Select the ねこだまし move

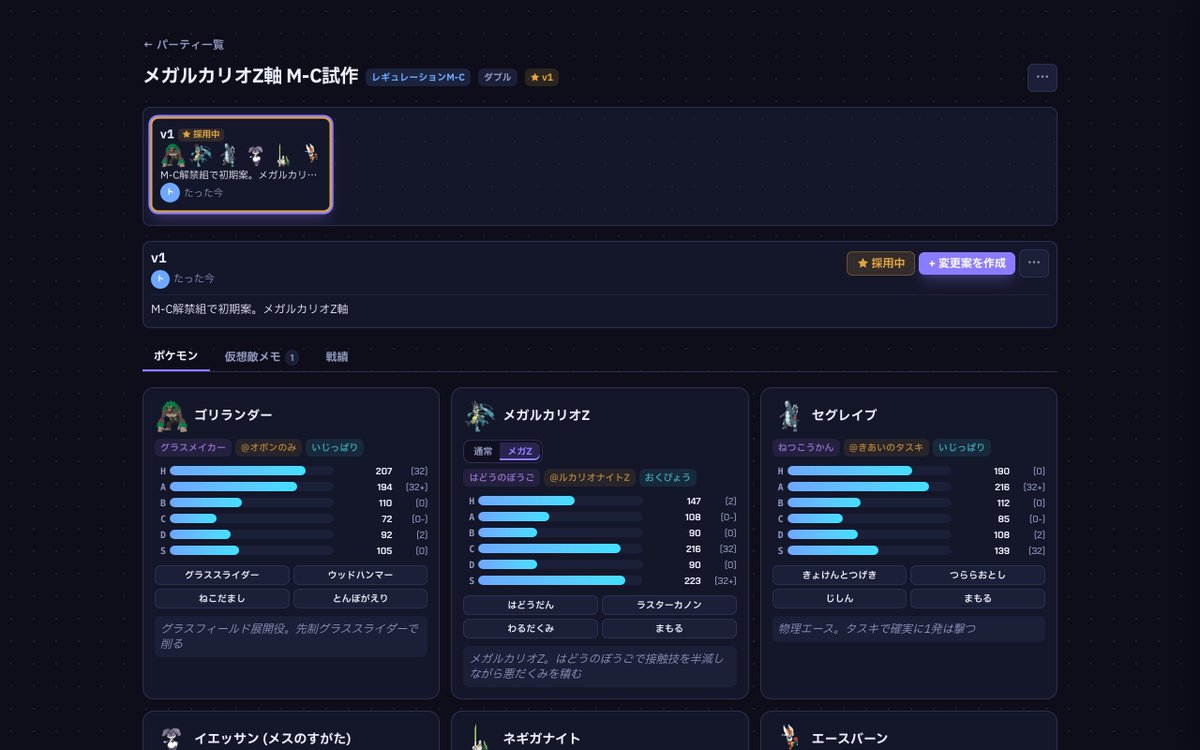click(222, 598)
